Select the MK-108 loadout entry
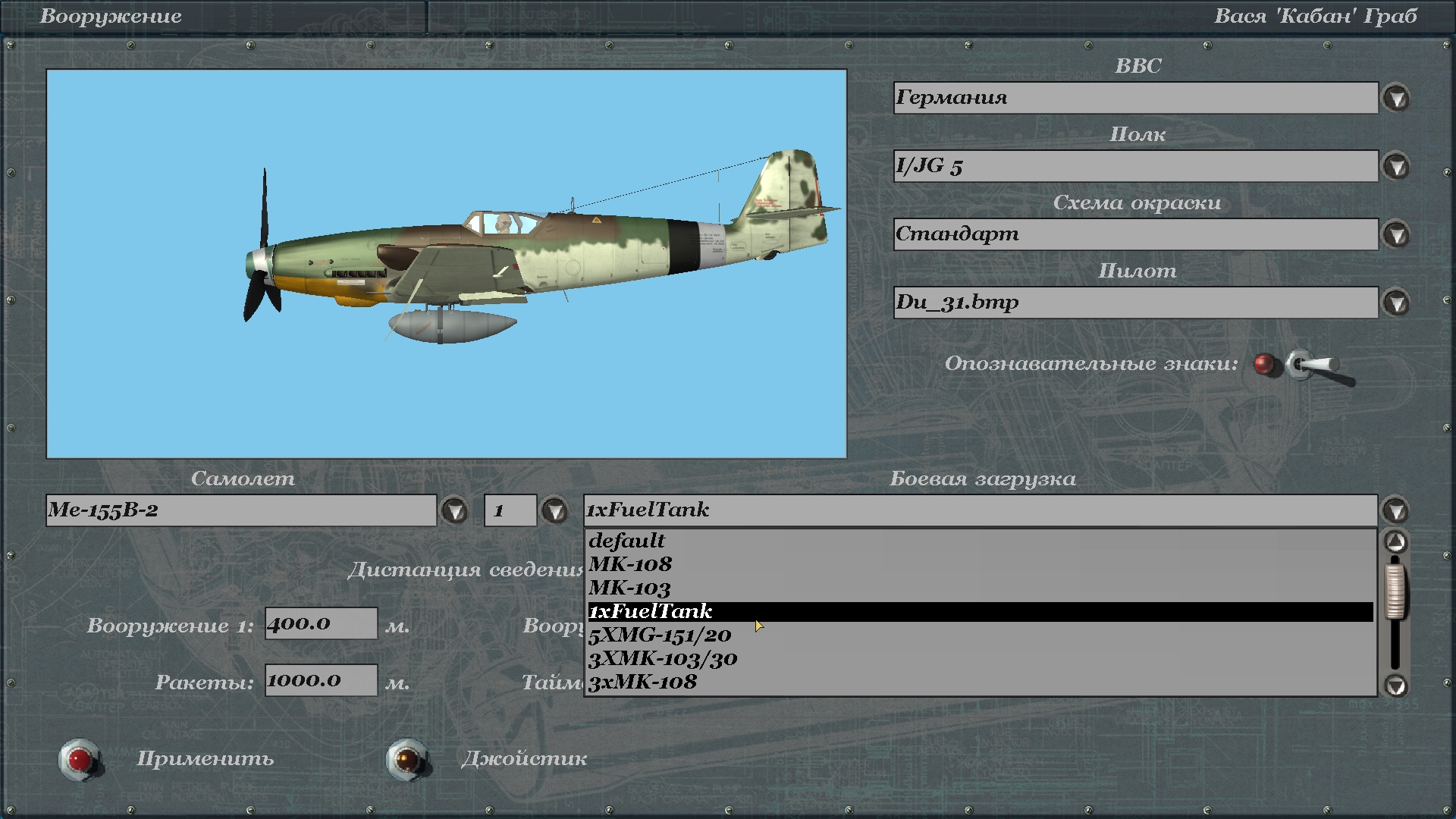Screen dimensions: 1456x819 point(630,564)
